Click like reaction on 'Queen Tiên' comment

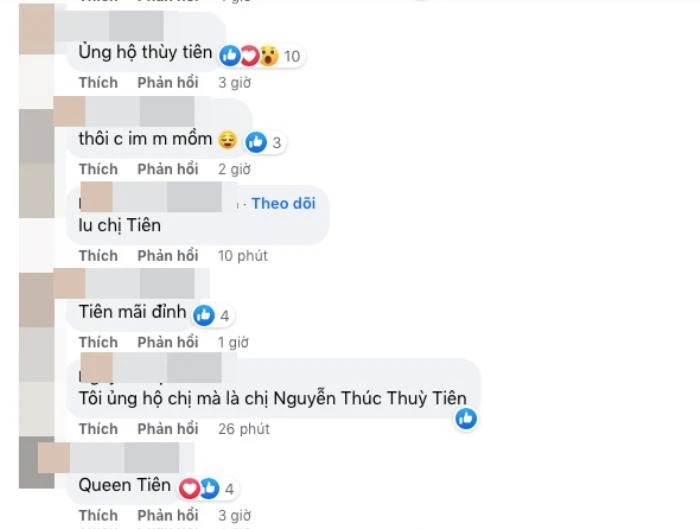pos(209,488)
